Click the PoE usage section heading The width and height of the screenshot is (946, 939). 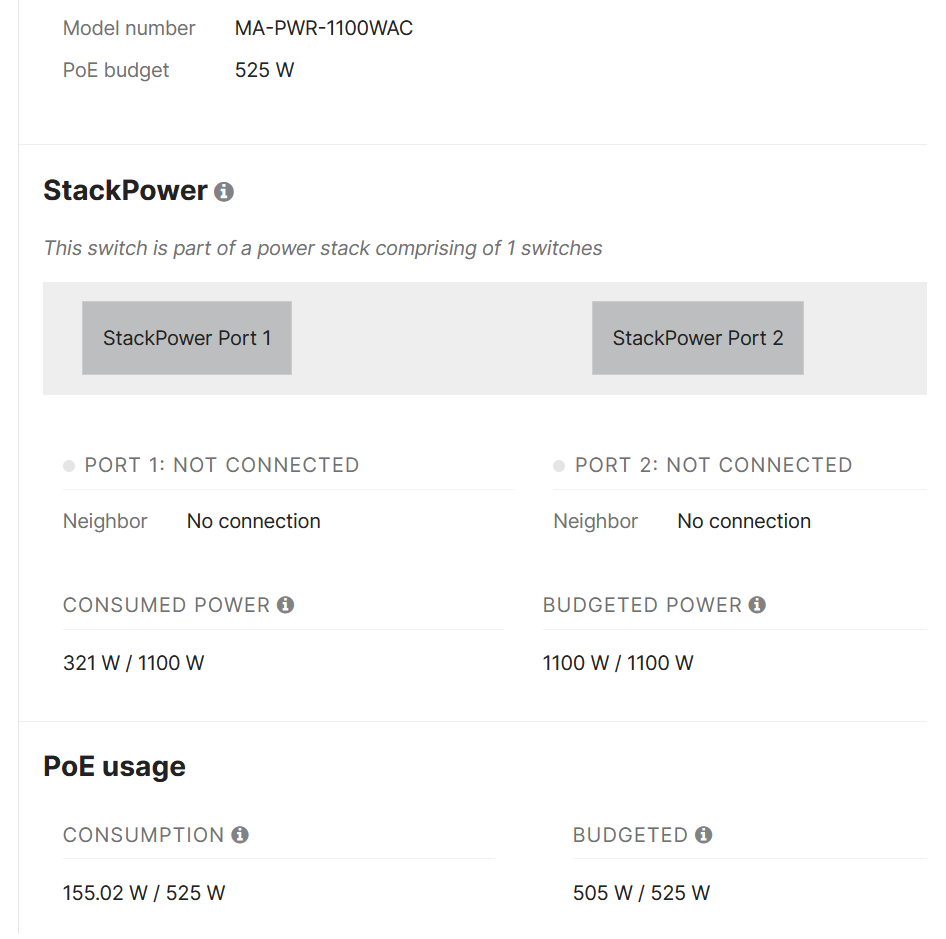(114, 767)
